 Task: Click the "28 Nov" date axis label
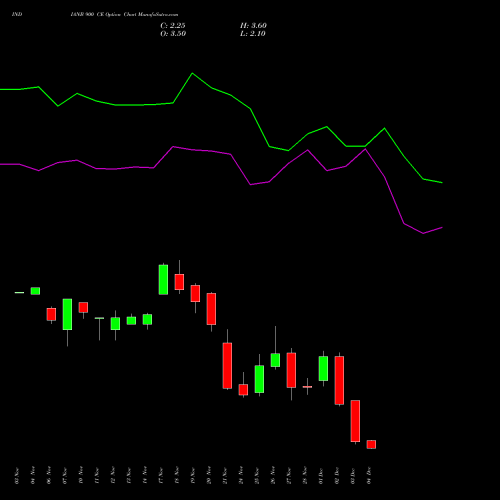(305, 476)
